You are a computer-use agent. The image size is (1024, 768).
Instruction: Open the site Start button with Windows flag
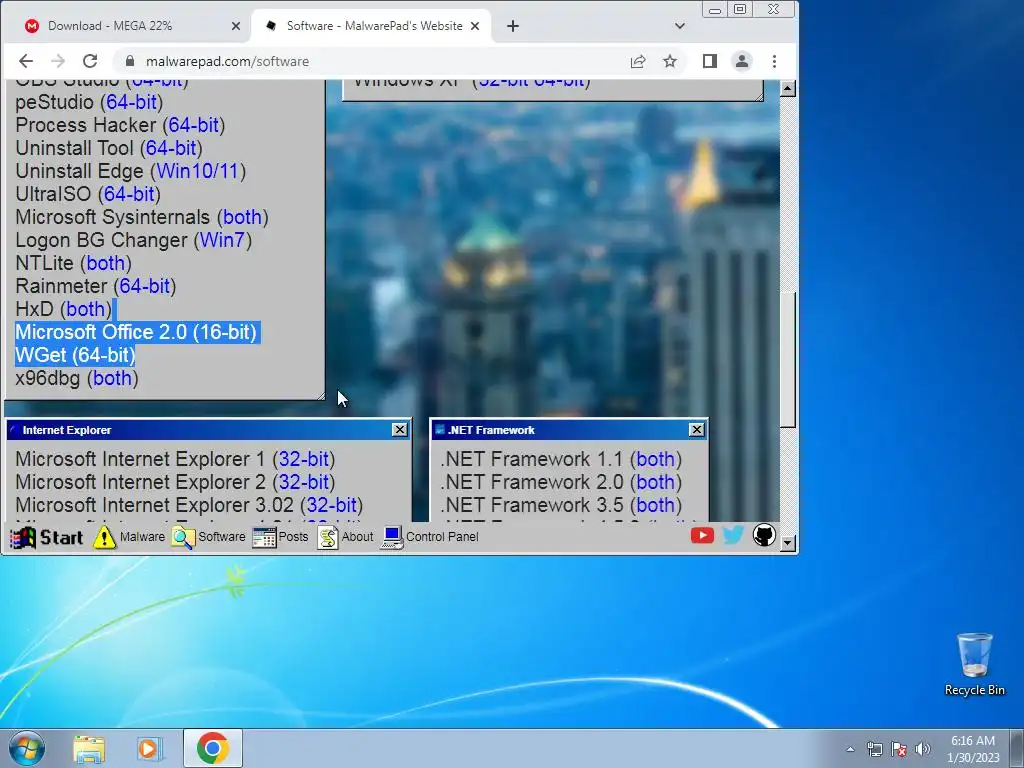[x=46, y=537]
